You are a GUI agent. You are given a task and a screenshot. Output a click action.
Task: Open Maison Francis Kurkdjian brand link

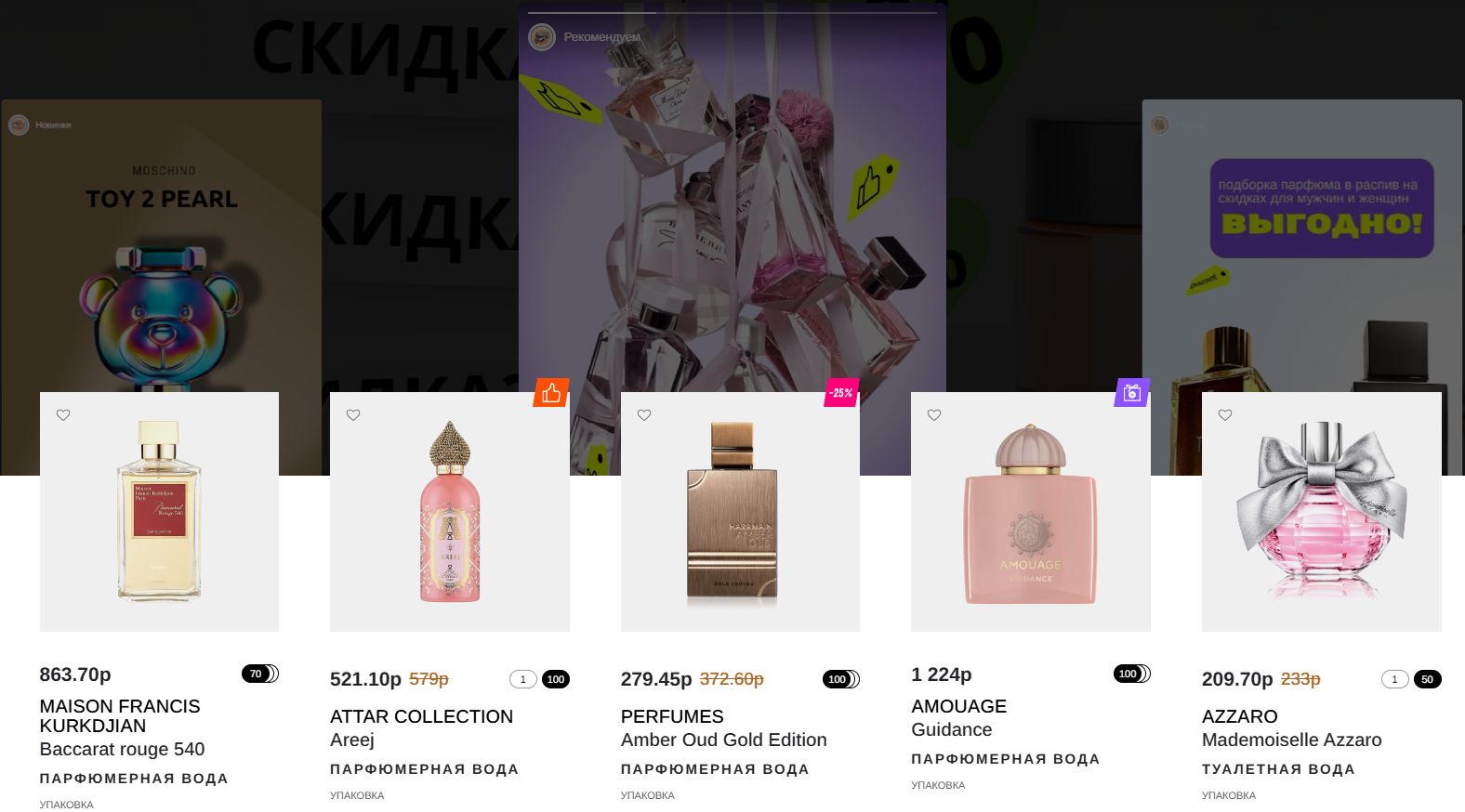120,716
